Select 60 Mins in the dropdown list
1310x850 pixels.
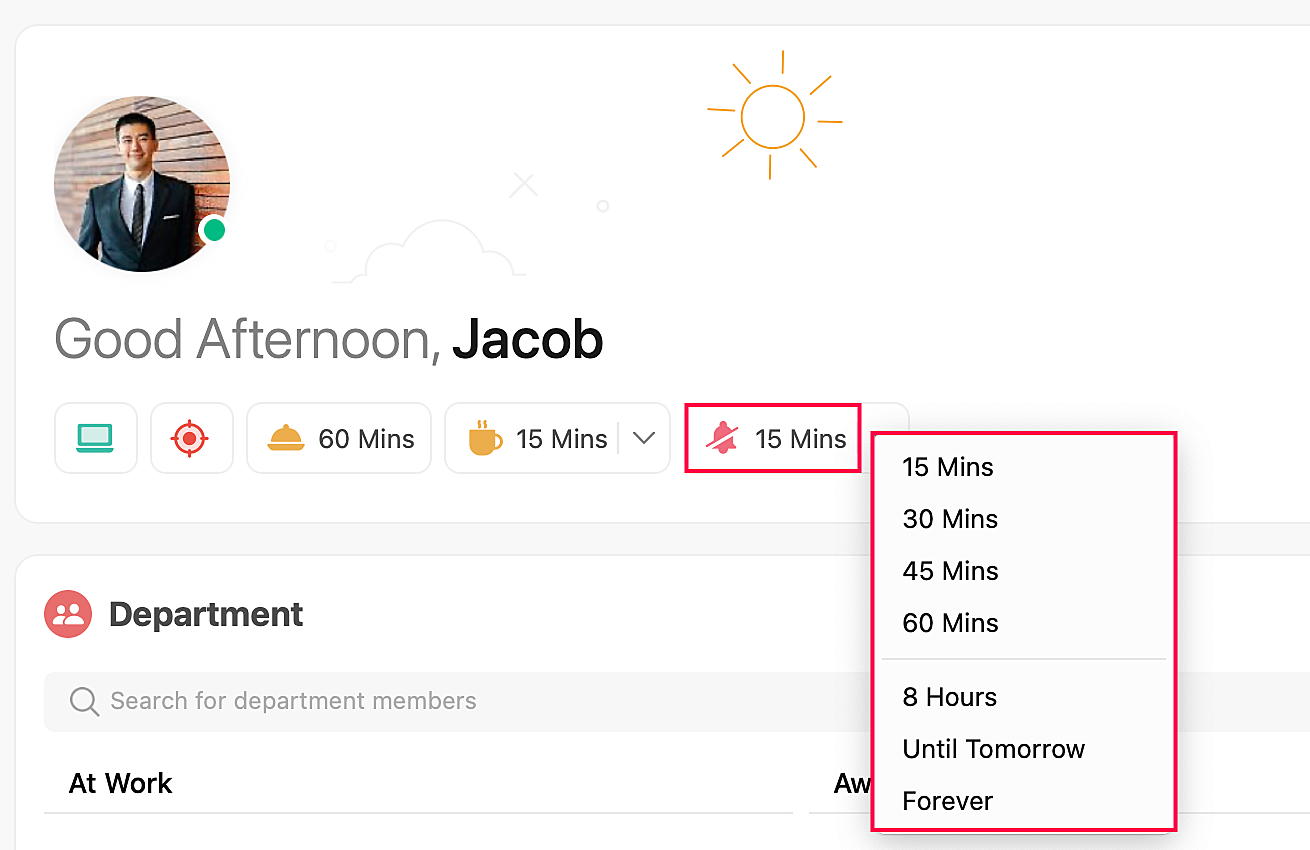pos(949,623)
